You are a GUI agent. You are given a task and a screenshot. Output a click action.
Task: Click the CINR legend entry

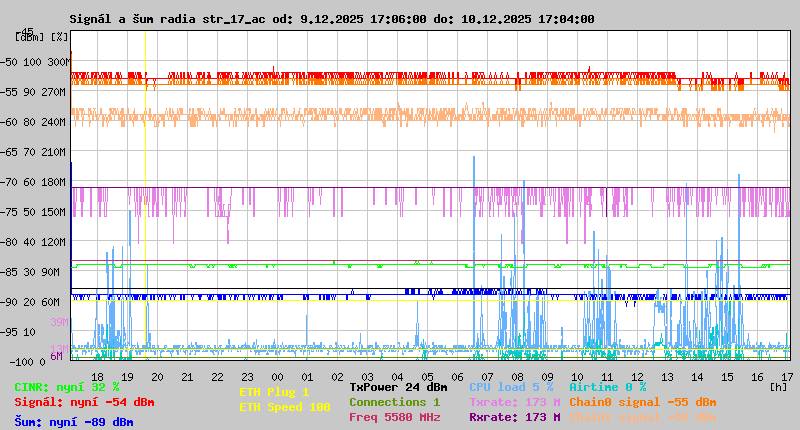(x=67, y=386)
